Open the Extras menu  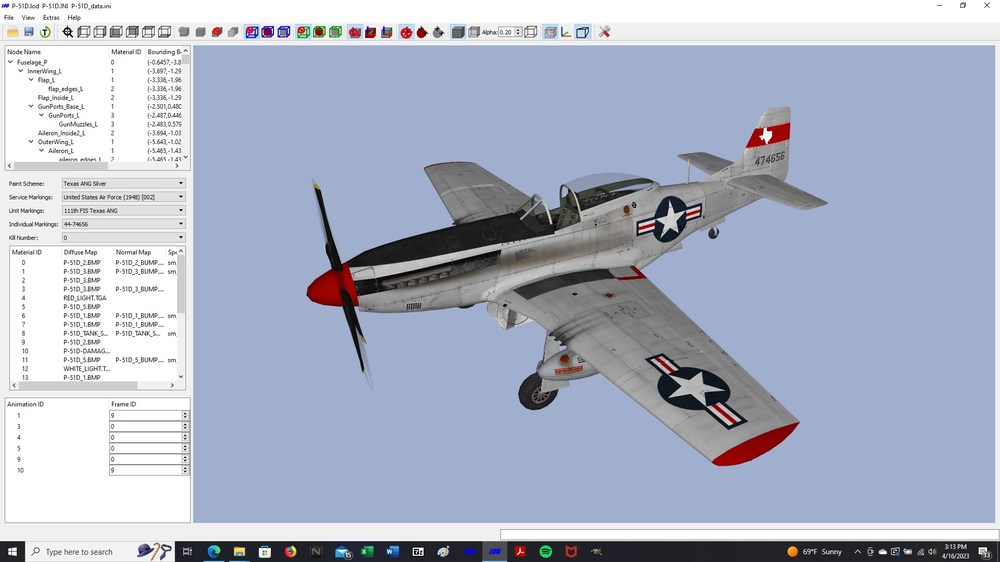(51, 18)
